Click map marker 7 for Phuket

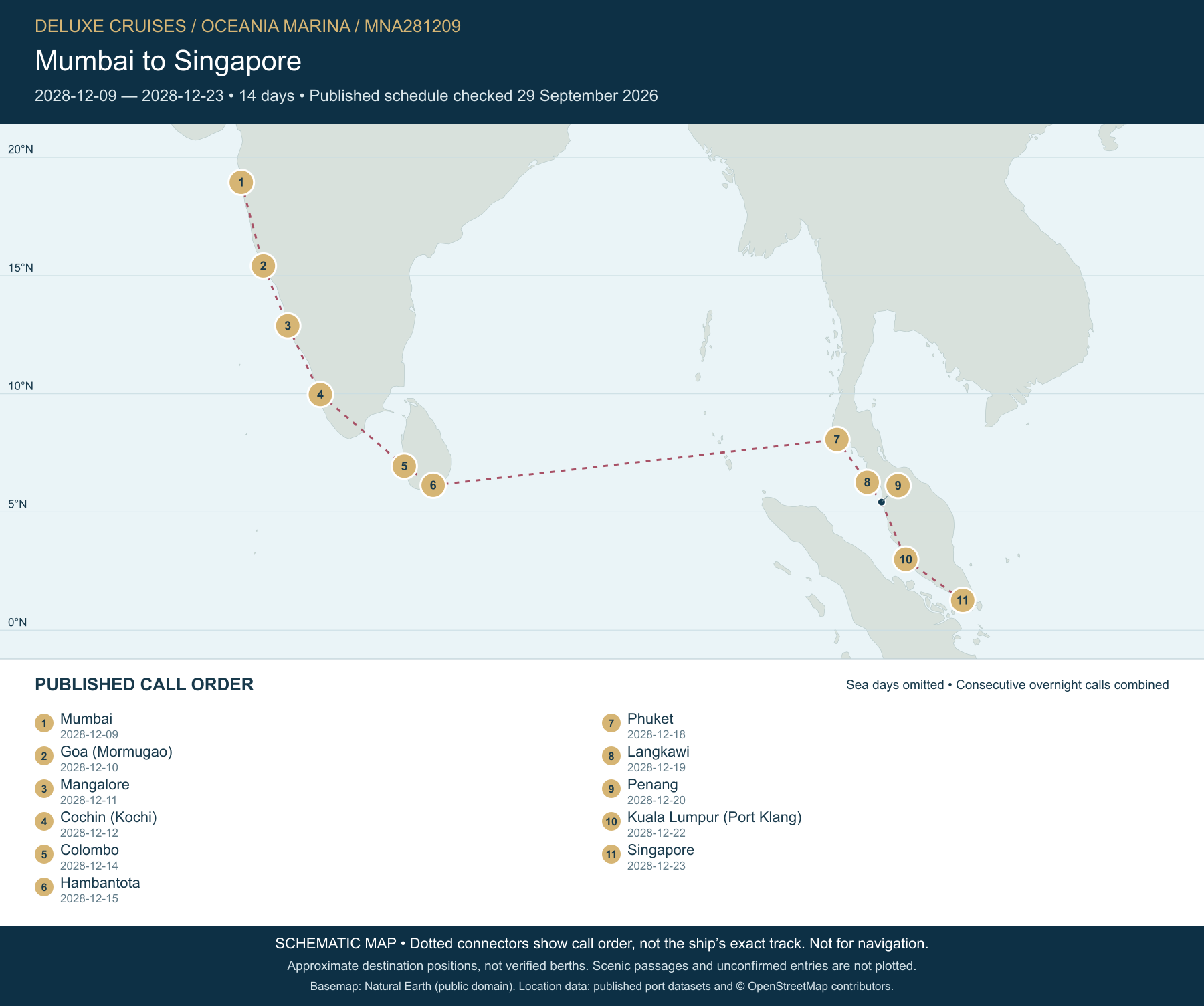[837, 439]
